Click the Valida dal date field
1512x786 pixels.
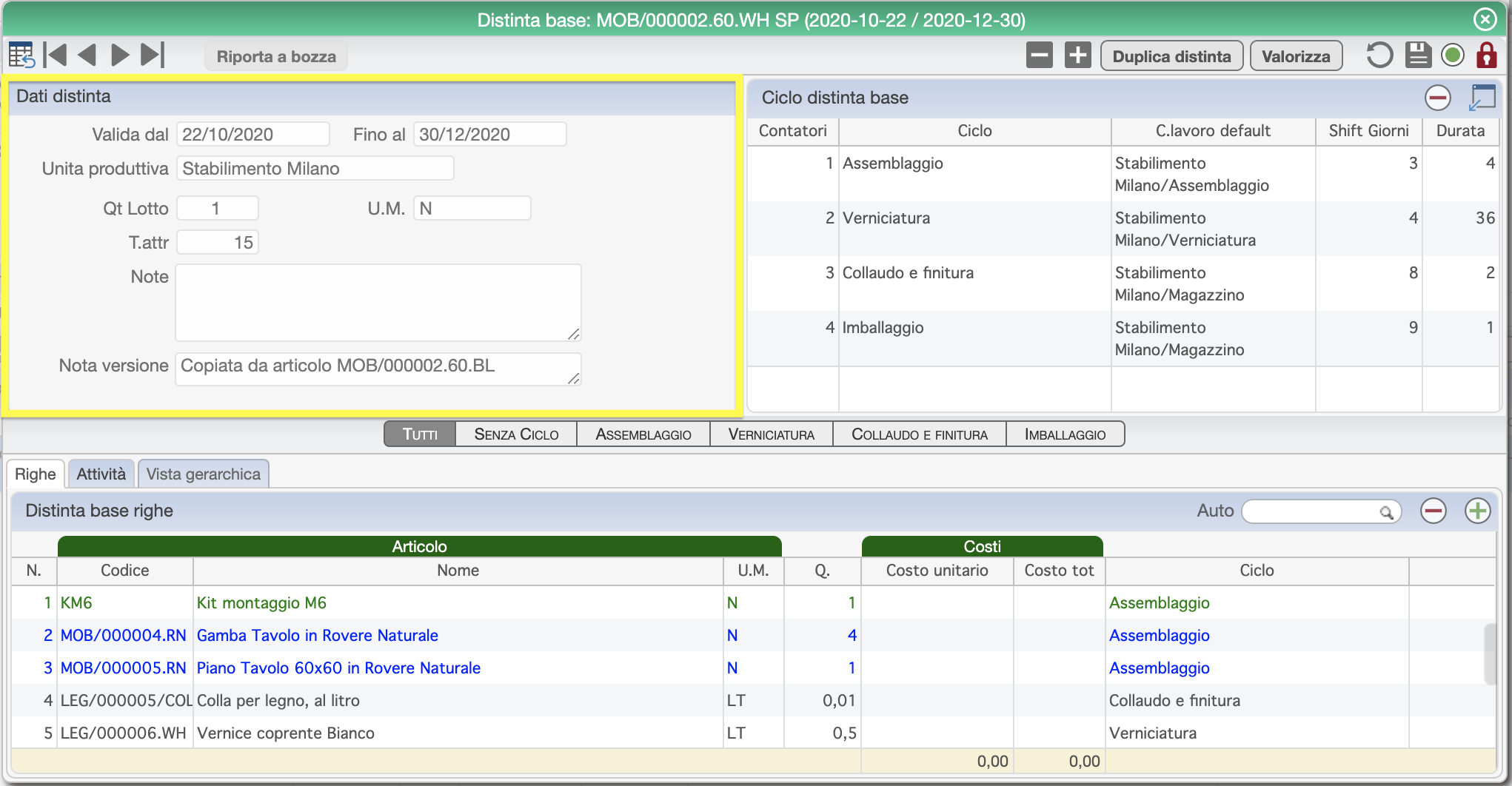click(253, 134)
